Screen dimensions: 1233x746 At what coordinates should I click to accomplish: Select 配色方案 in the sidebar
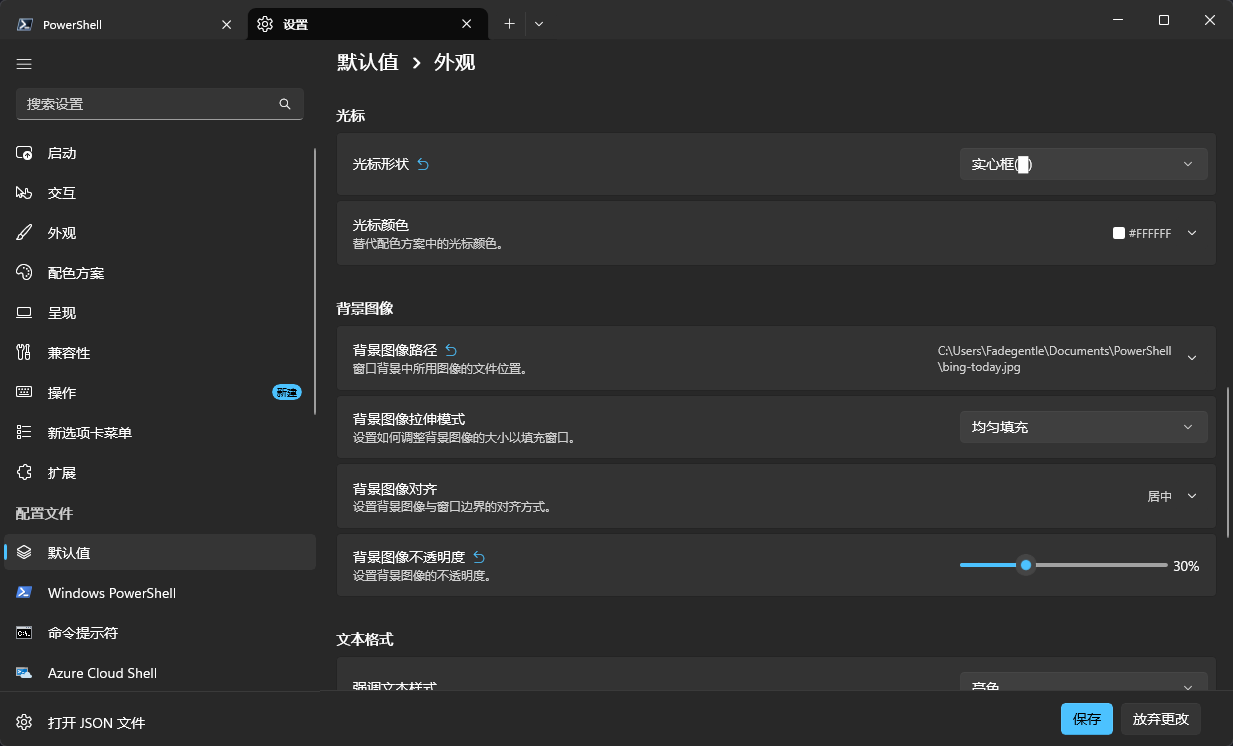[x=76, y=273]
